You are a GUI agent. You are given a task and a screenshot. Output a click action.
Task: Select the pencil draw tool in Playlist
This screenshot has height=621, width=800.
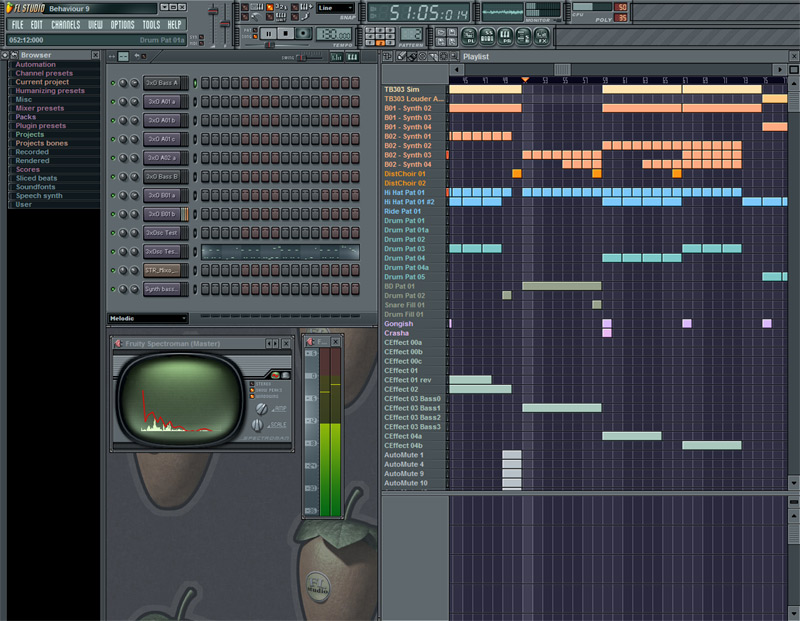402,57
